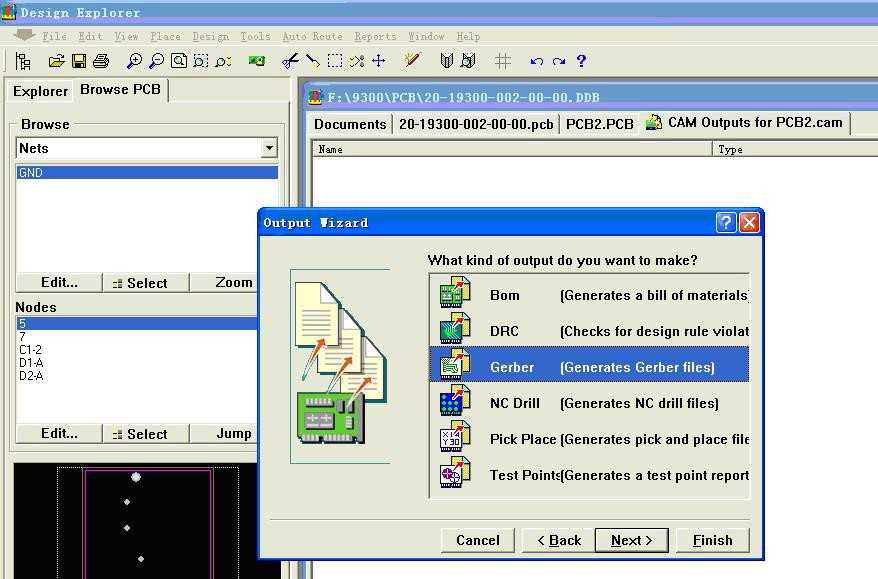878x579 pixels.
Task: Go Back in the Output Wizard
Action: tap(558, 540)
